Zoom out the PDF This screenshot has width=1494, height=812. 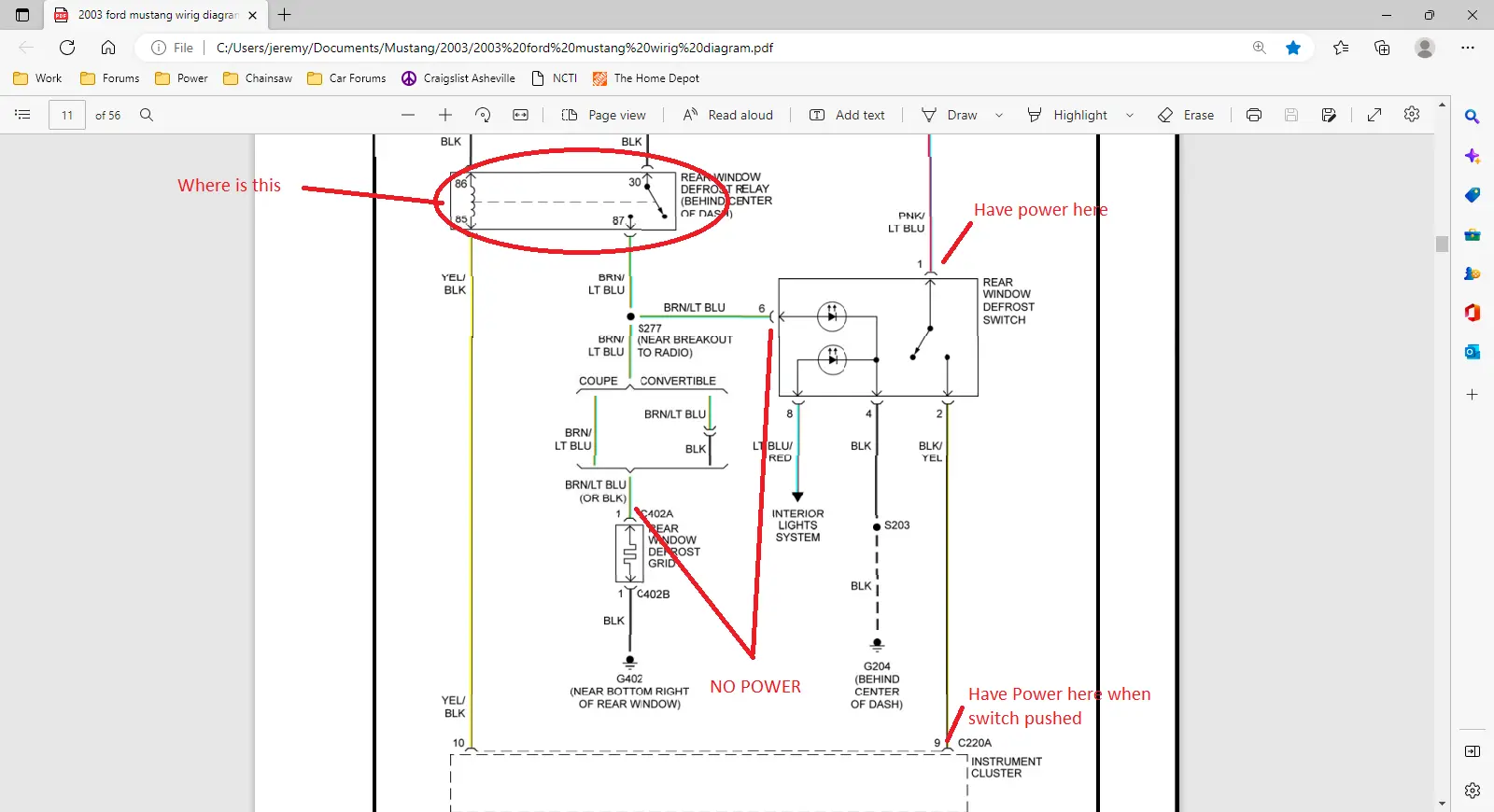[x=408, y=115]
